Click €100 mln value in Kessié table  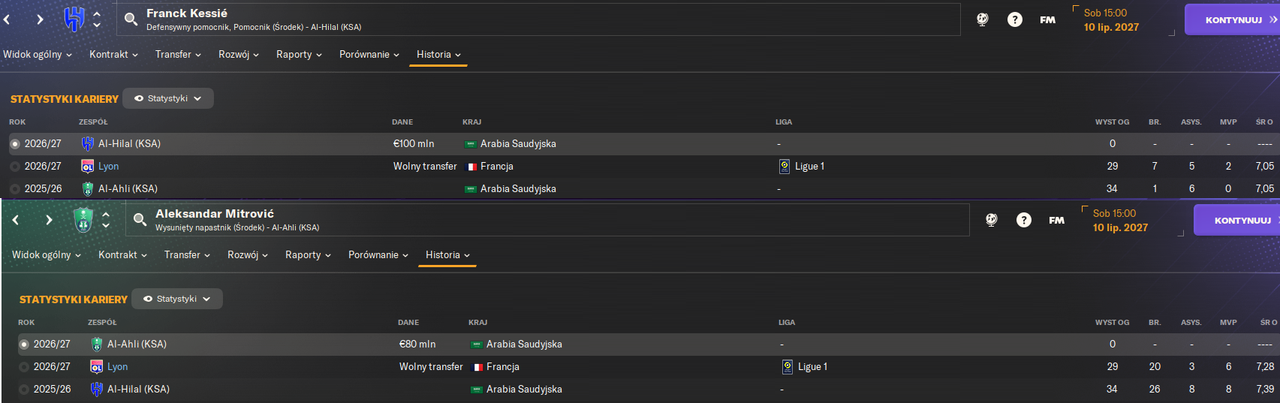point(414,144)
